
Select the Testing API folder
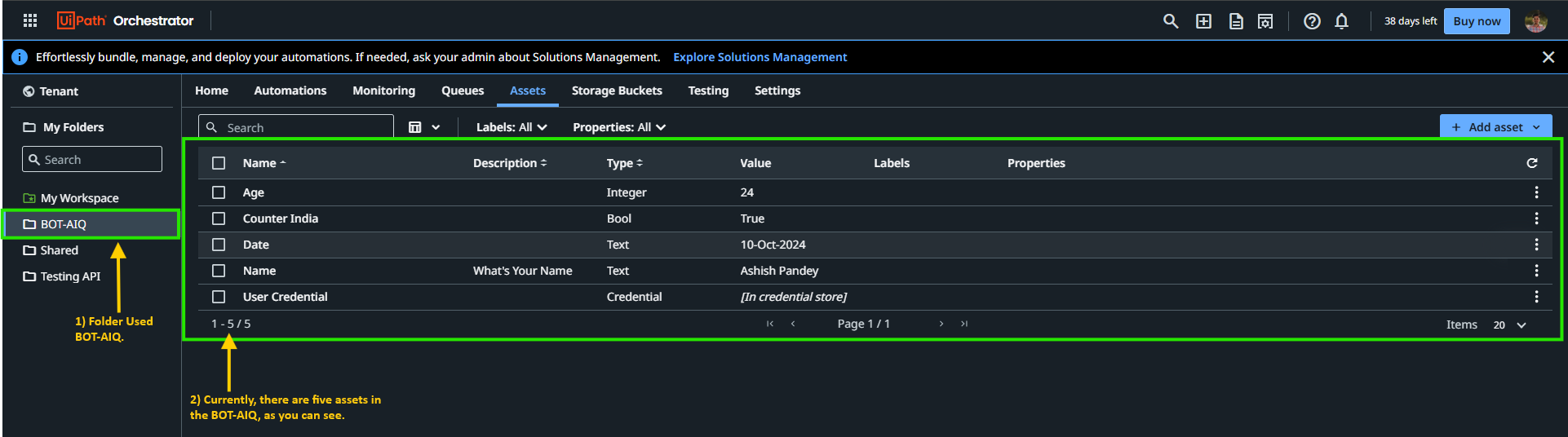click(x=62, y=276)
